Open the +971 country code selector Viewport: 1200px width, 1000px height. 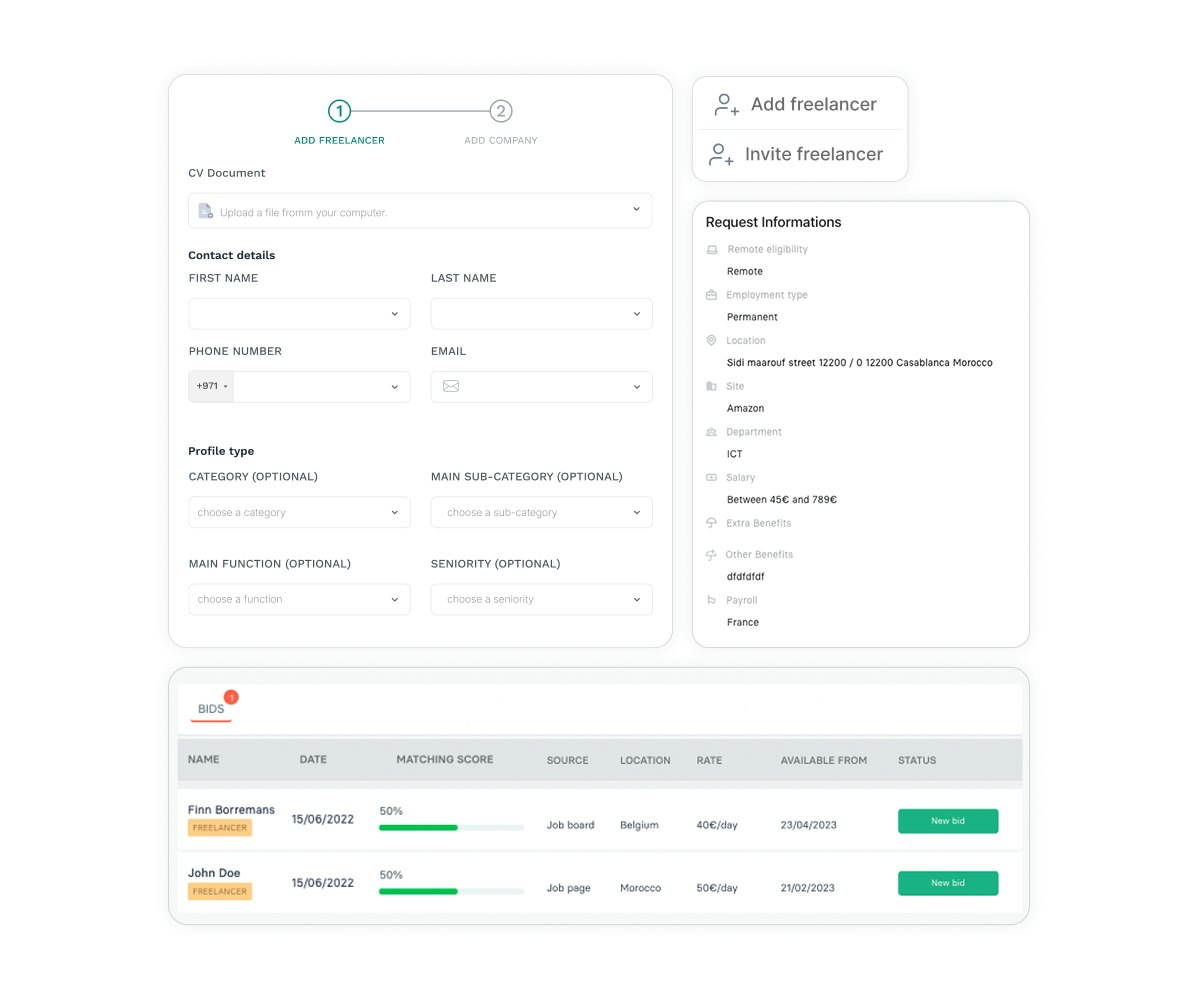(211, 387)
